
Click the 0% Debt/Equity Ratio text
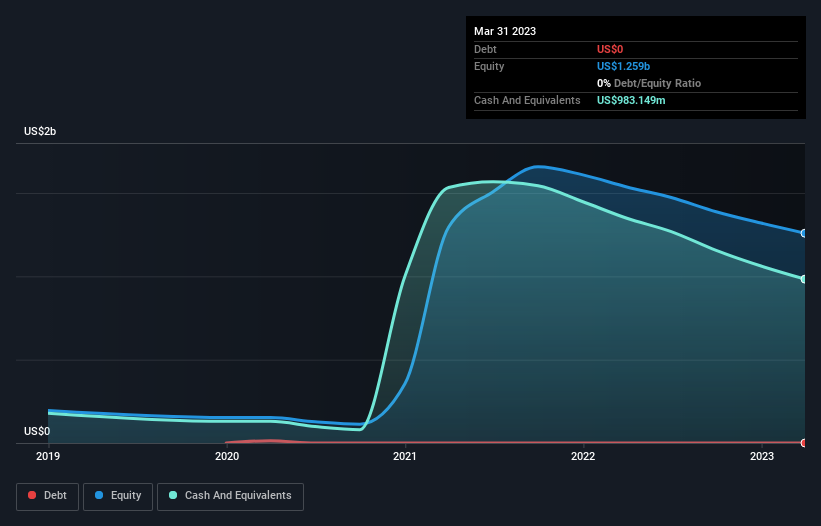649,83
